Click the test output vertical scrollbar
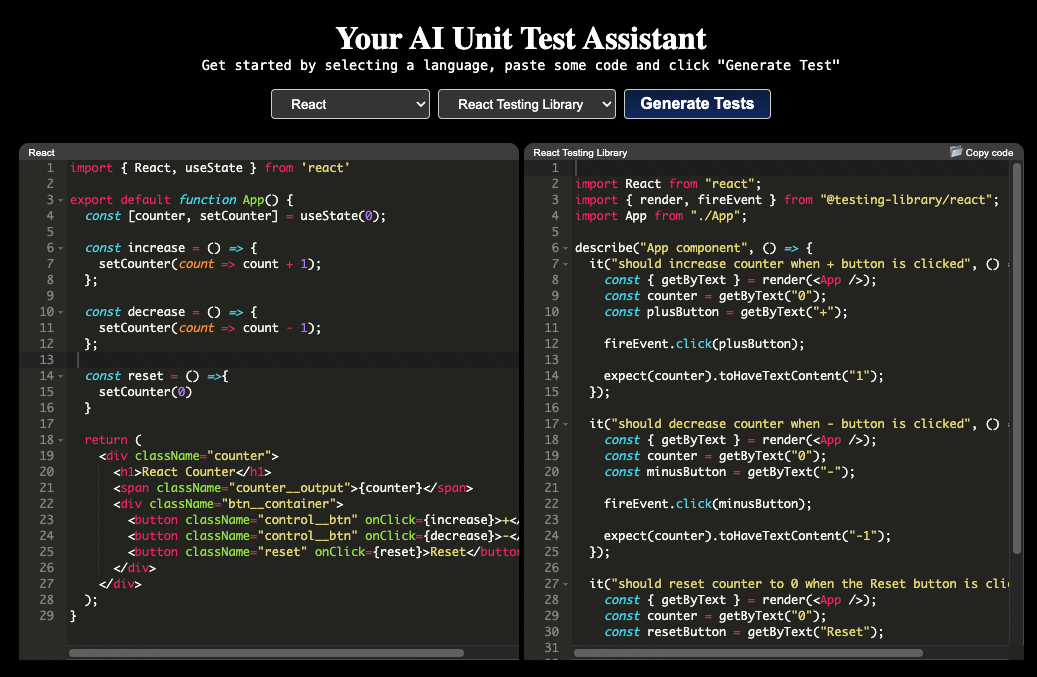The width and height of the screenshot is (1037, 677). pos(1017,360)
